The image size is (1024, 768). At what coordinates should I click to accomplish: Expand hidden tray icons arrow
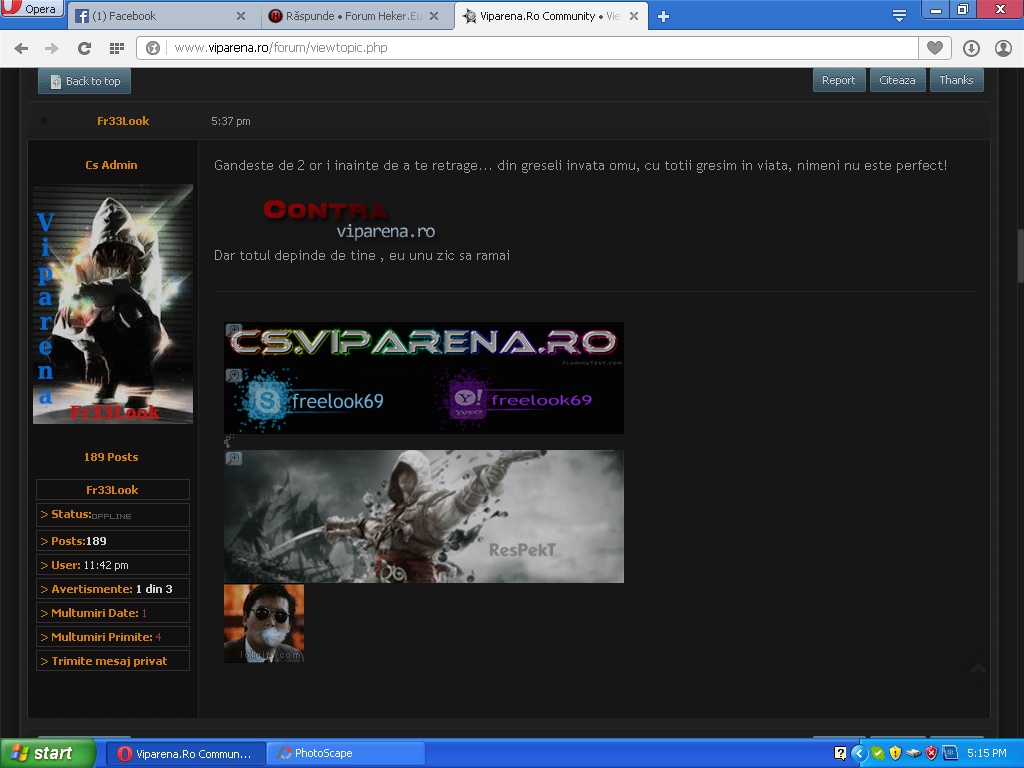[859, 753]
